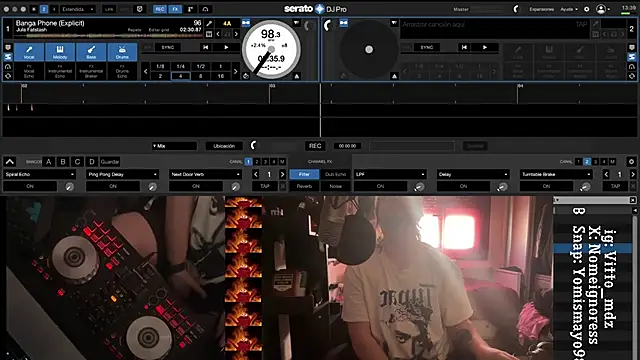Viewport: 640px width, 360px height.
Task: Open deck 2 platter options dropdown arrow
Action: [394, 23]
